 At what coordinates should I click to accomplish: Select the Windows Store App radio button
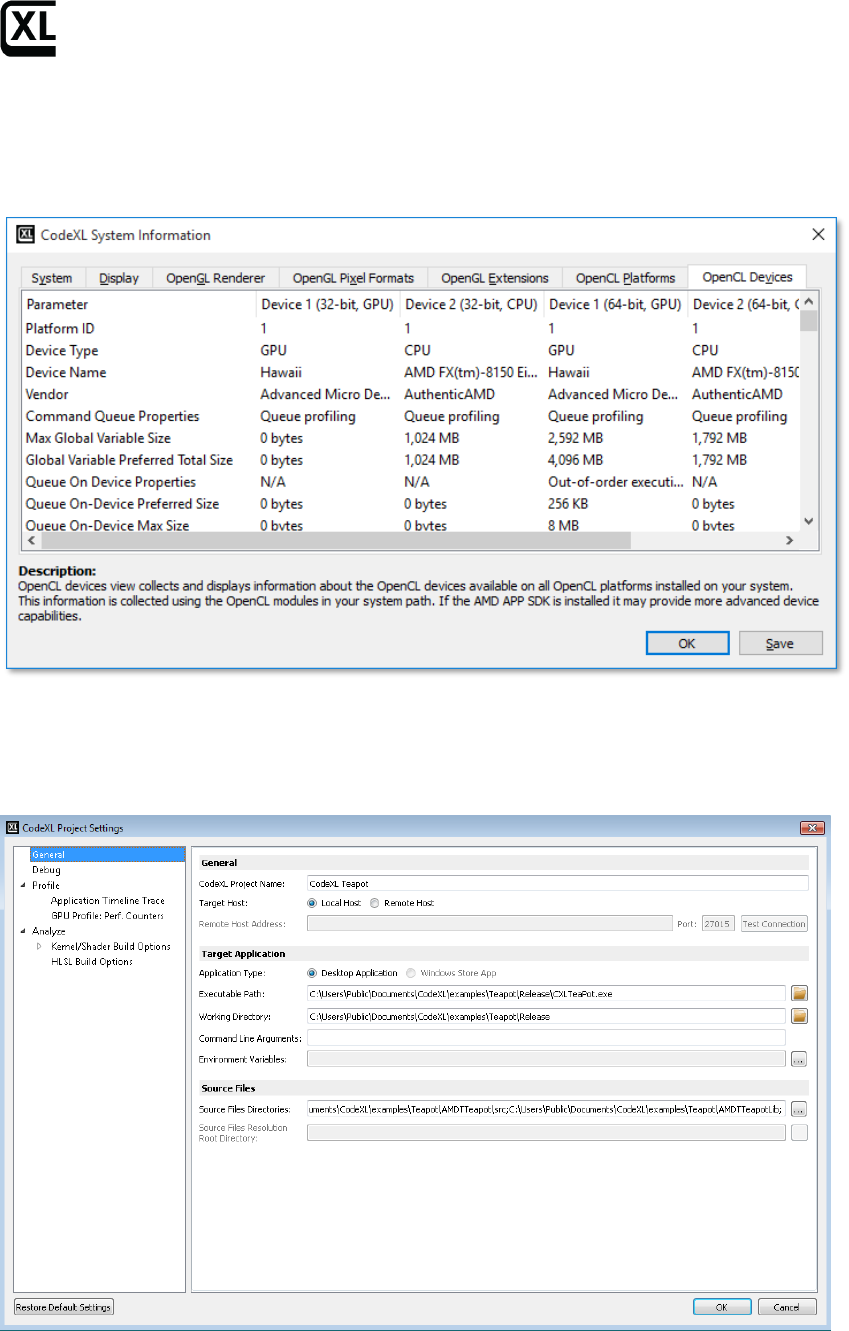411,973
